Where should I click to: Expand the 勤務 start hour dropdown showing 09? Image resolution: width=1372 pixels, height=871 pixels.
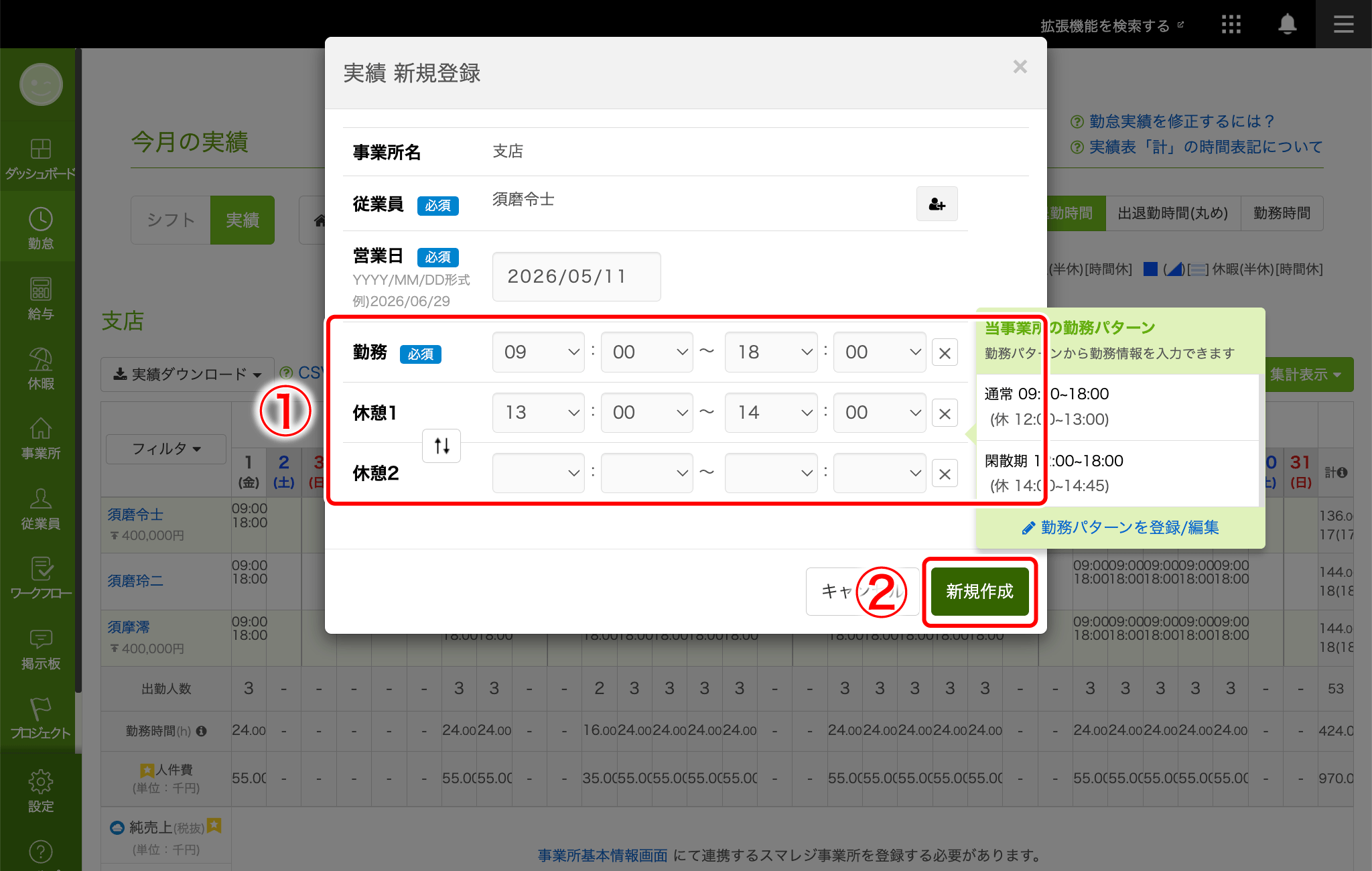(539, 352)
